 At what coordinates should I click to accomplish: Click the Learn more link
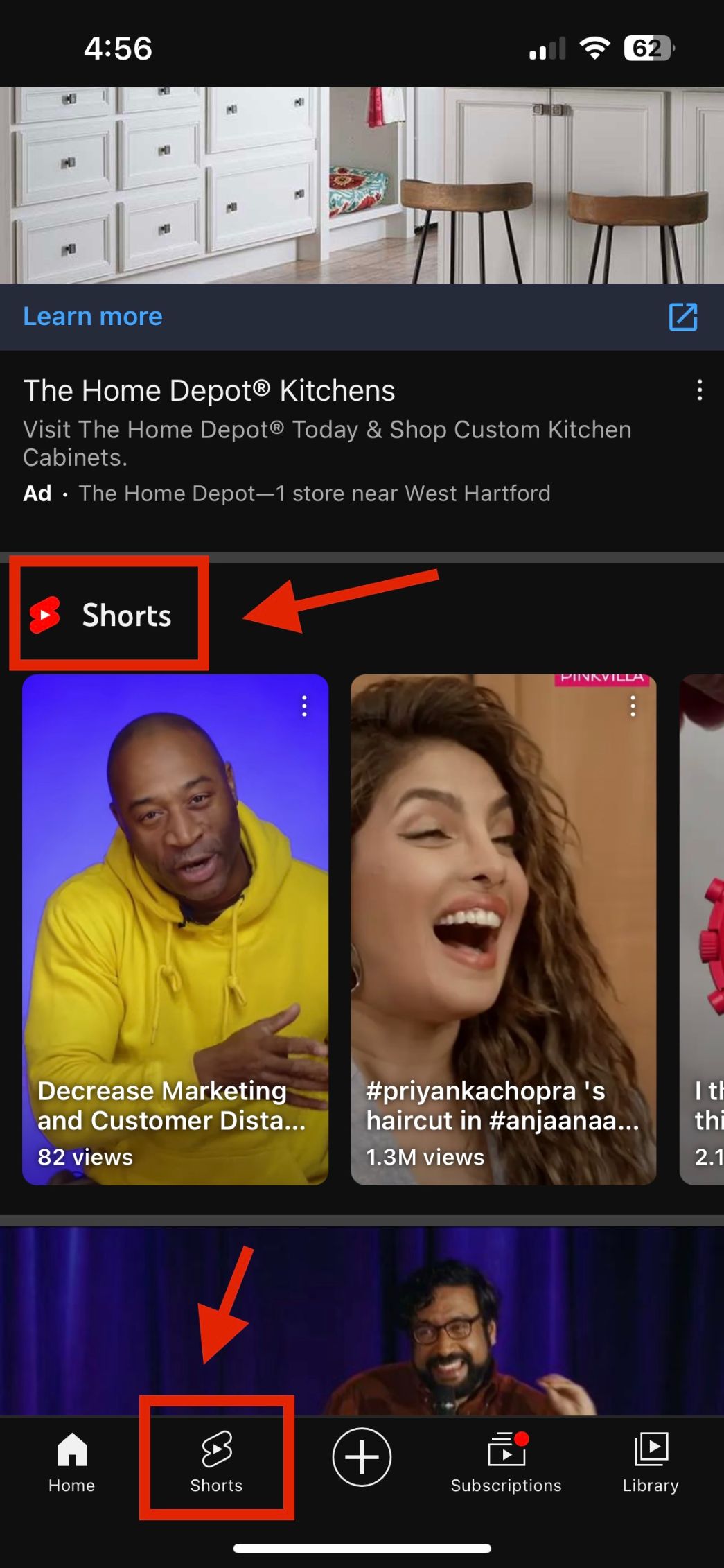(x=93, y=317)
